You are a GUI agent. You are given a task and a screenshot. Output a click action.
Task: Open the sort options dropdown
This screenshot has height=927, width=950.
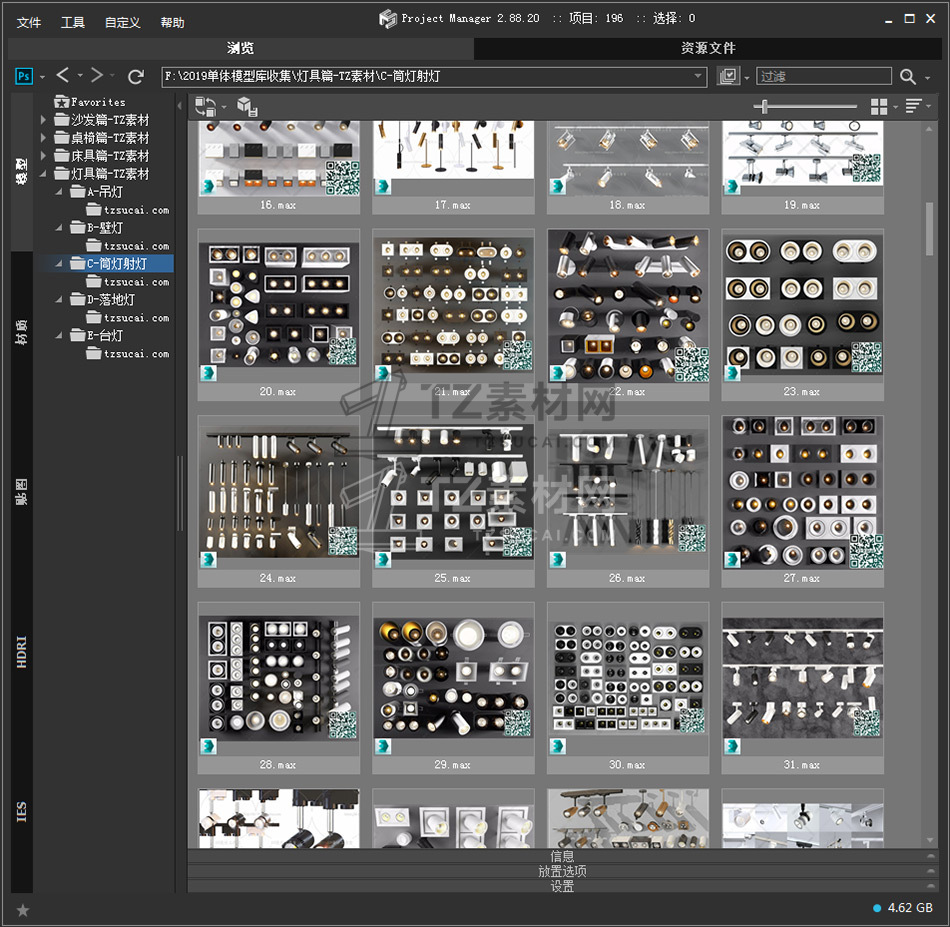coord(913,106)
